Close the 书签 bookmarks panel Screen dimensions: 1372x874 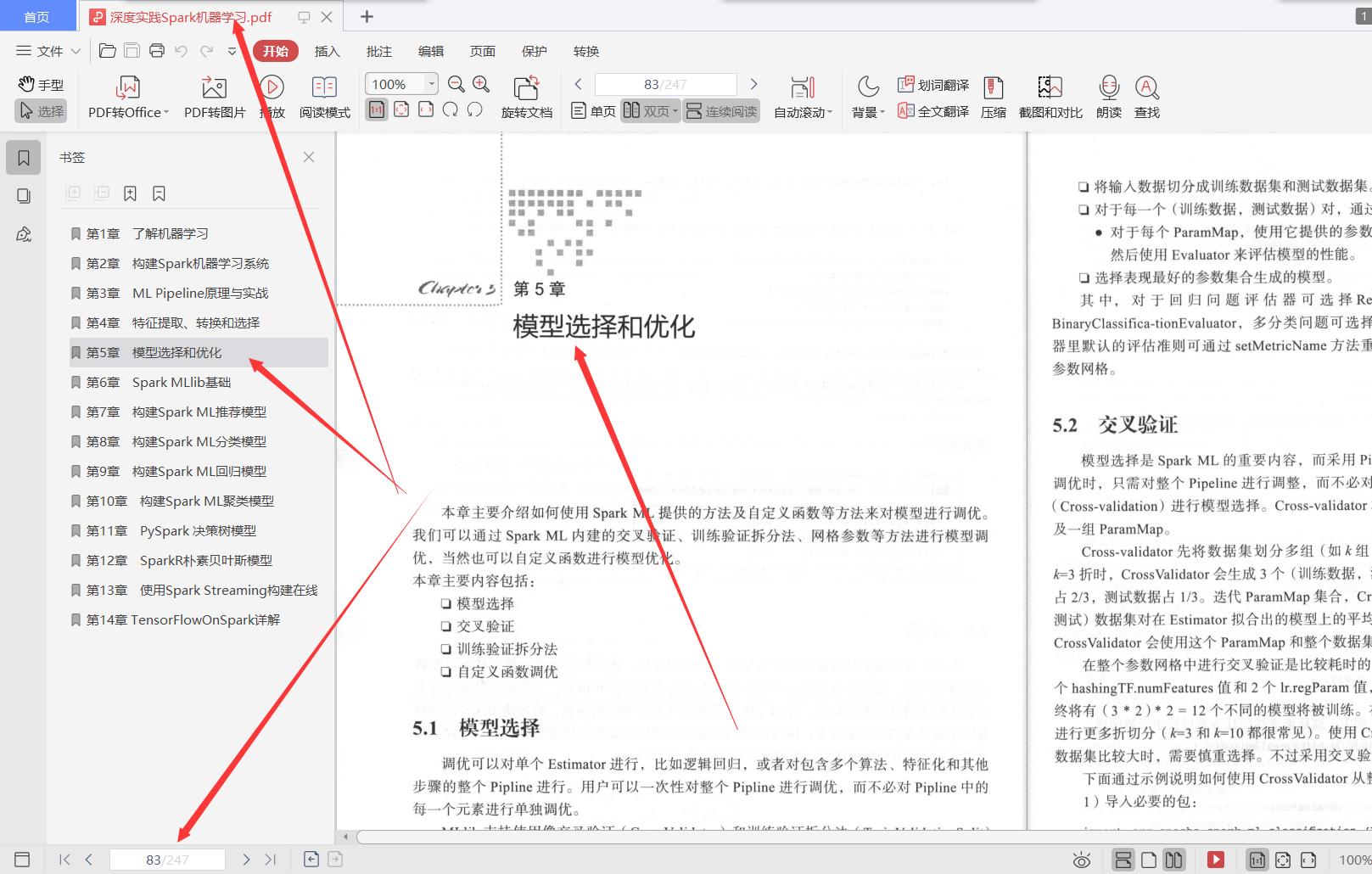[309, 157]
